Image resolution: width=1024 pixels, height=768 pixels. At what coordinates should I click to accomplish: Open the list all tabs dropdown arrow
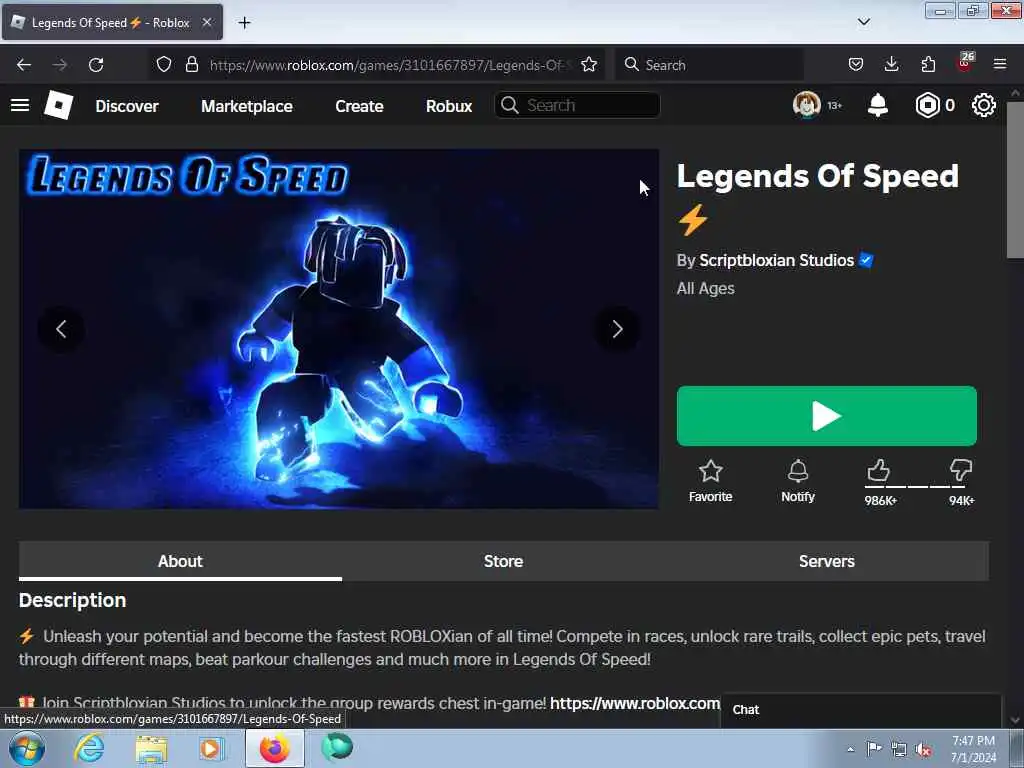pos(863,22)
